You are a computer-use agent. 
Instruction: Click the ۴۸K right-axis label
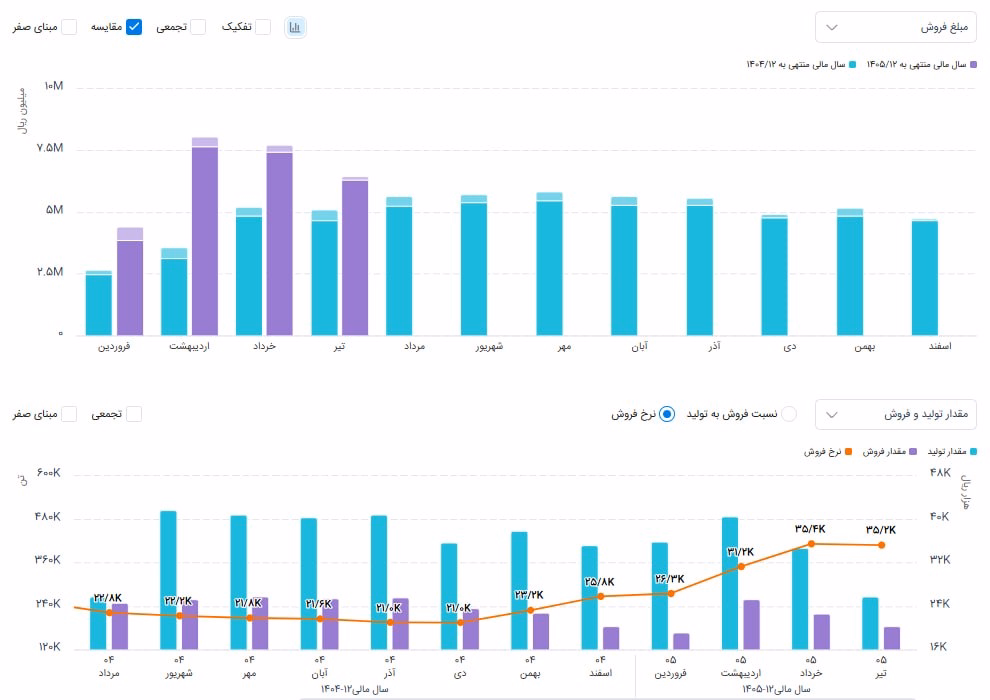coord(940,473)
